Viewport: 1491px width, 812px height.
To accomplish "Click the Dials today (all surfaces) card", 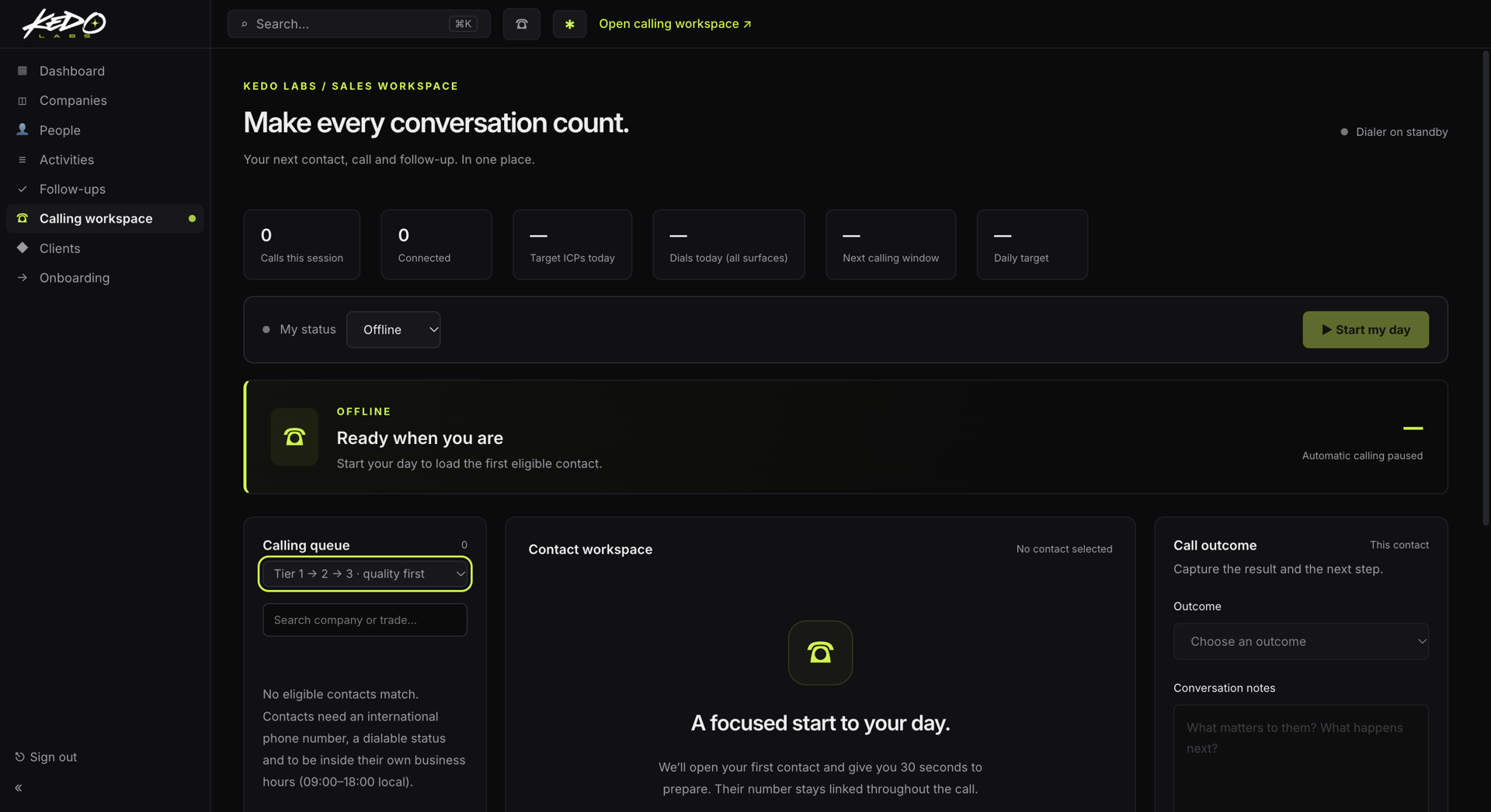I will 728,245.
